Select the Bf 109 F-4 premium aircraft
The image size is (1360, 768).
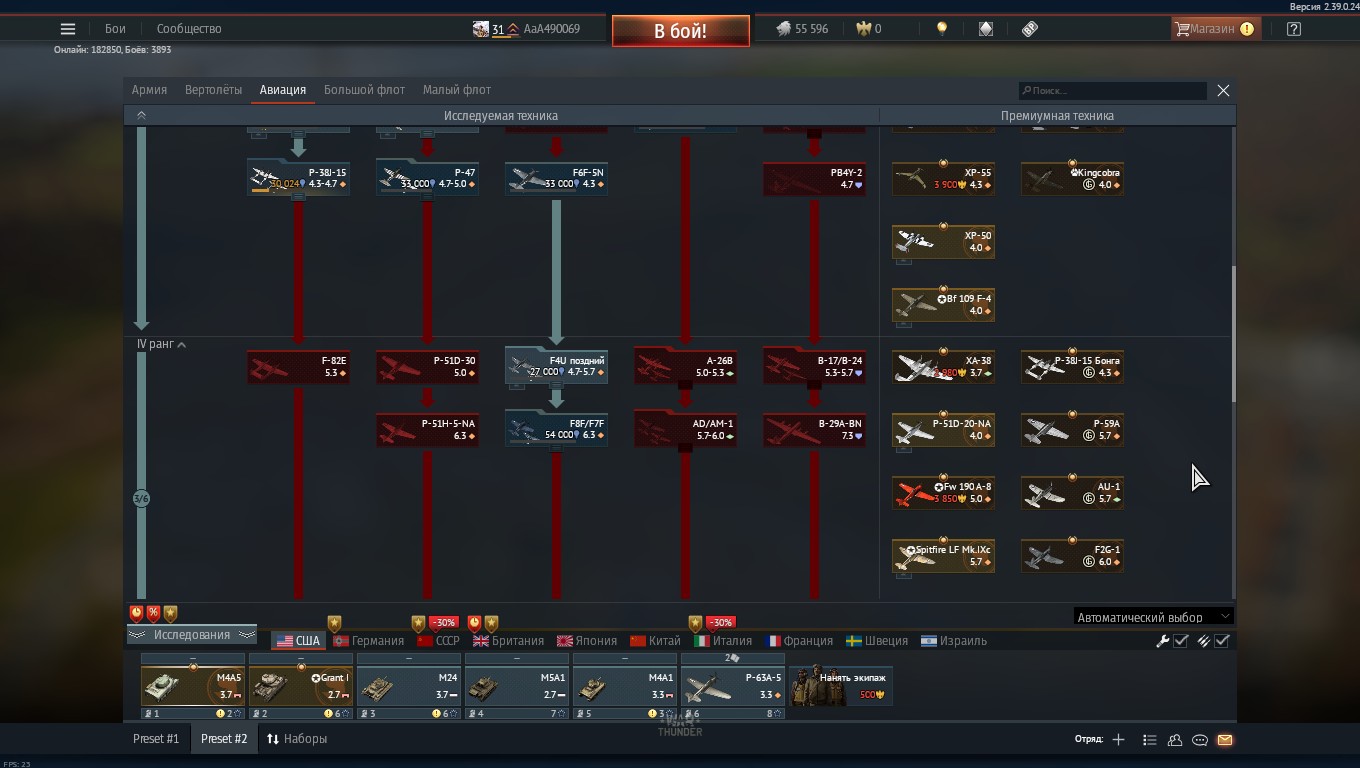click(x=943, y=305)
